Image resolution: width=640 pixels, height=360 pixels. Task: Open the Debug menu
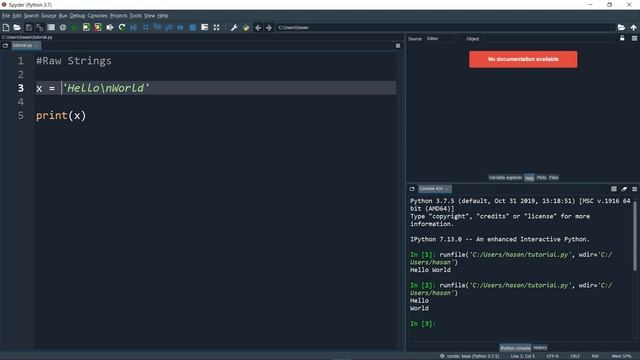coord(77,16)
